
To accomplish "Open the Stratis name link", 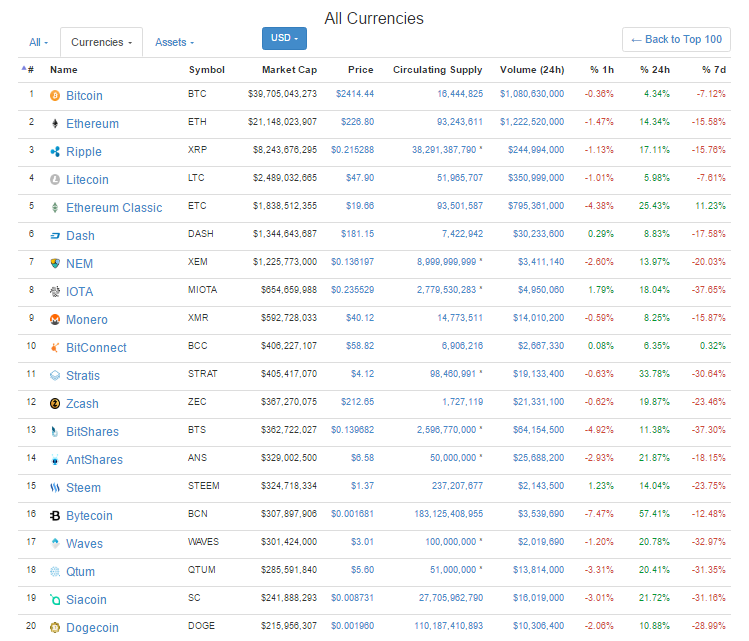I will [x=83, y=376].
